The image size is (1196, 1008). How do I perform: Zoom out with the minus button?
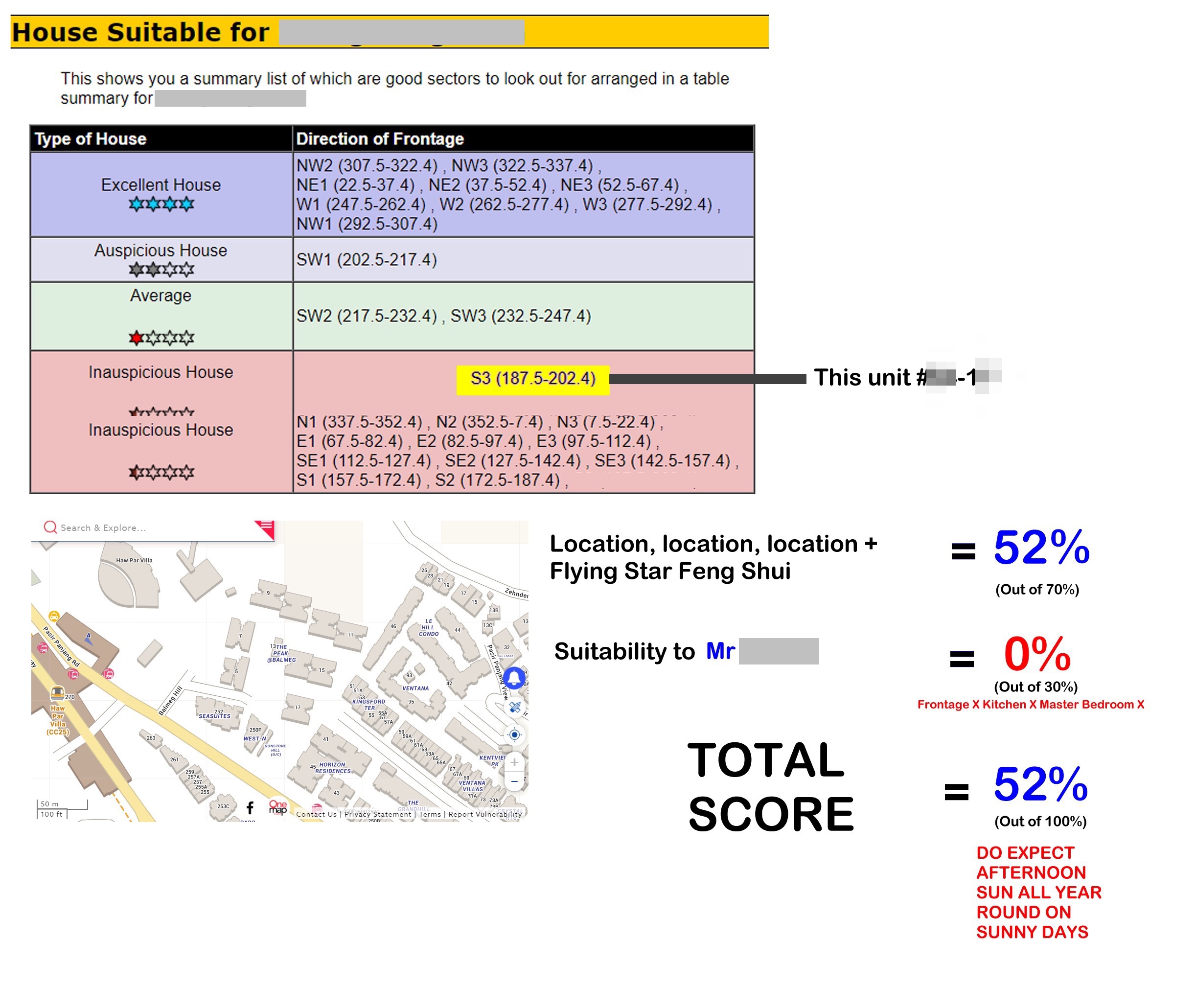514,781
